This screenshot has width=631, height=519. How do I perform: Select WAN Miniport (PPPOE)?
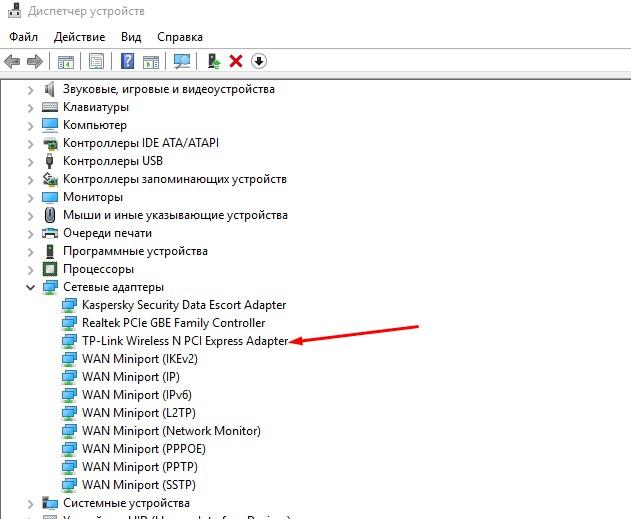144,449
